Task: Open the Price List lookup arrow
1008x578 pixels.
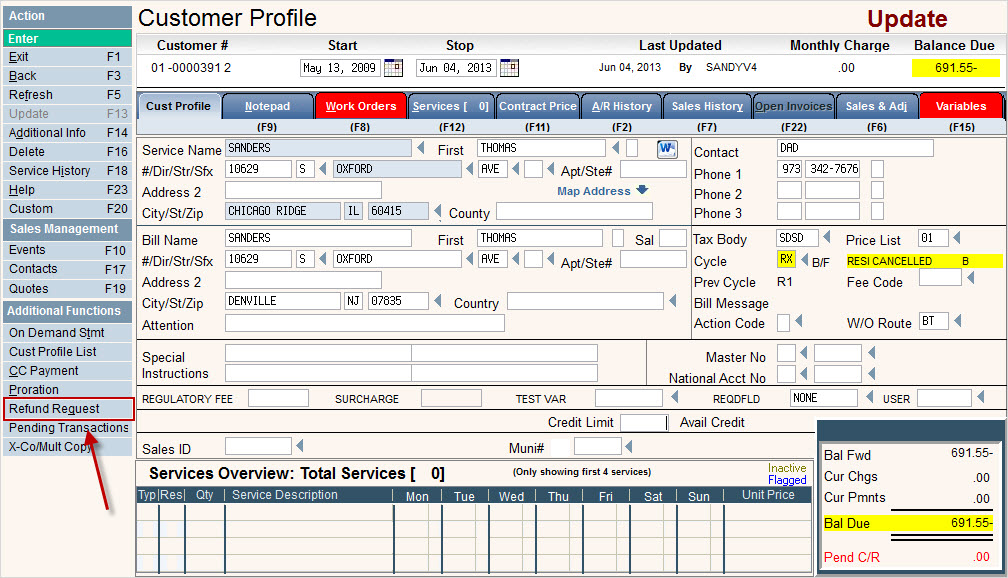Action: (957, 238)
